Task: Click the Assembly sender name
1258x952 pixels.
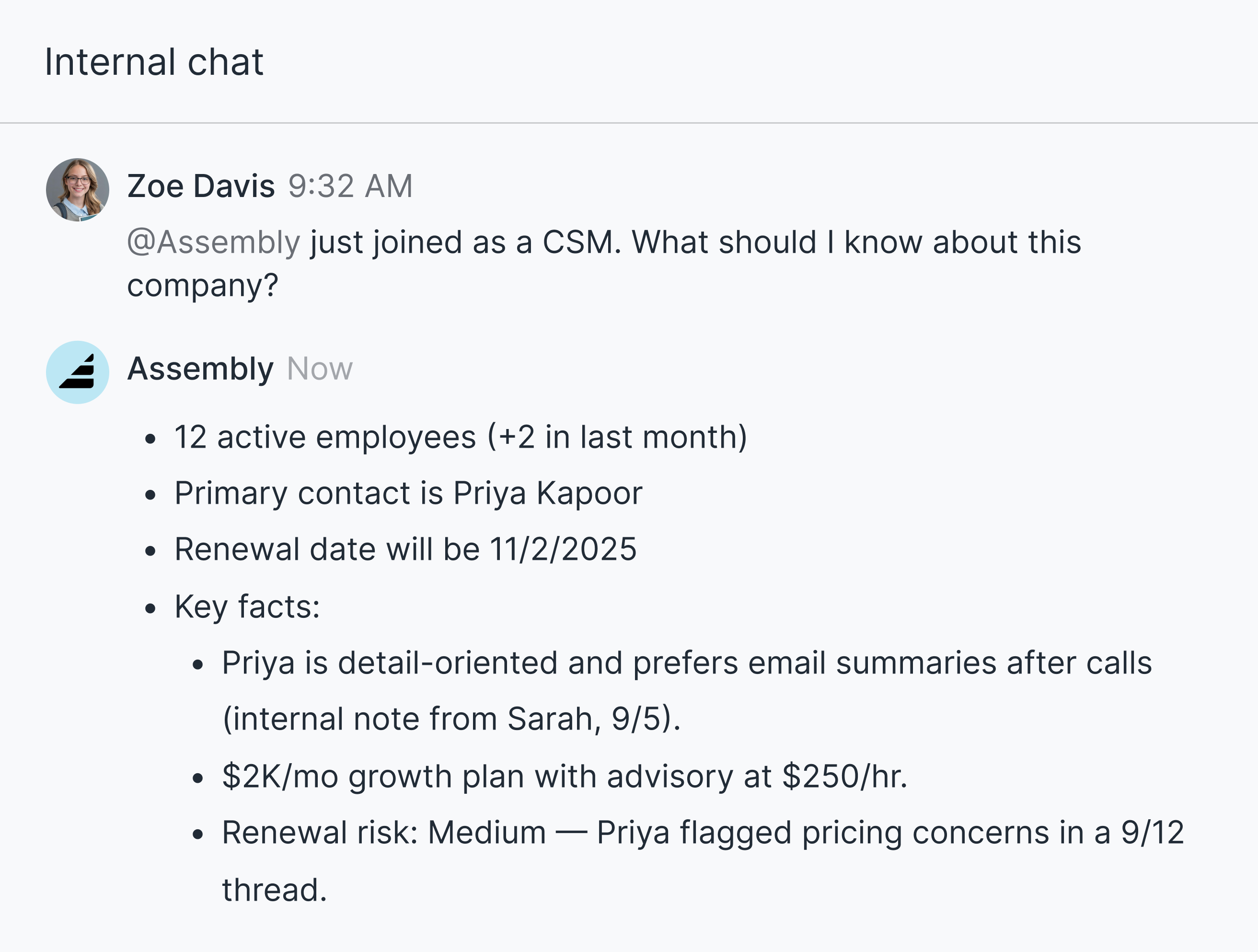Action: (200, 369)
